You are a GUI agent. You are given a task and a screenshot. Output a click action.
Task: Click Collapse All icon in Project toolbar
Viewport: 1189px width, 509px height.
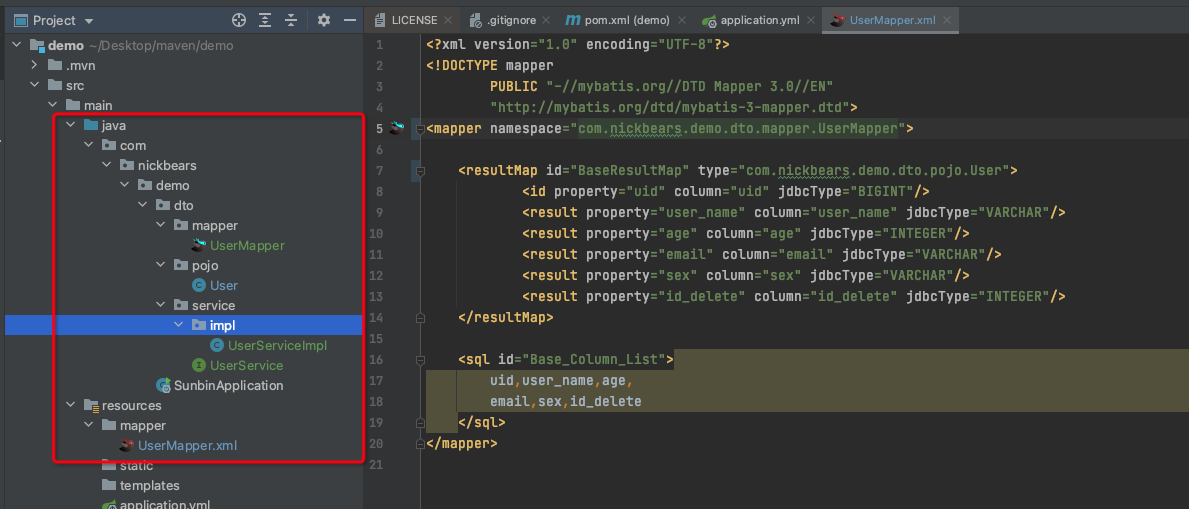tap(290, 20)
